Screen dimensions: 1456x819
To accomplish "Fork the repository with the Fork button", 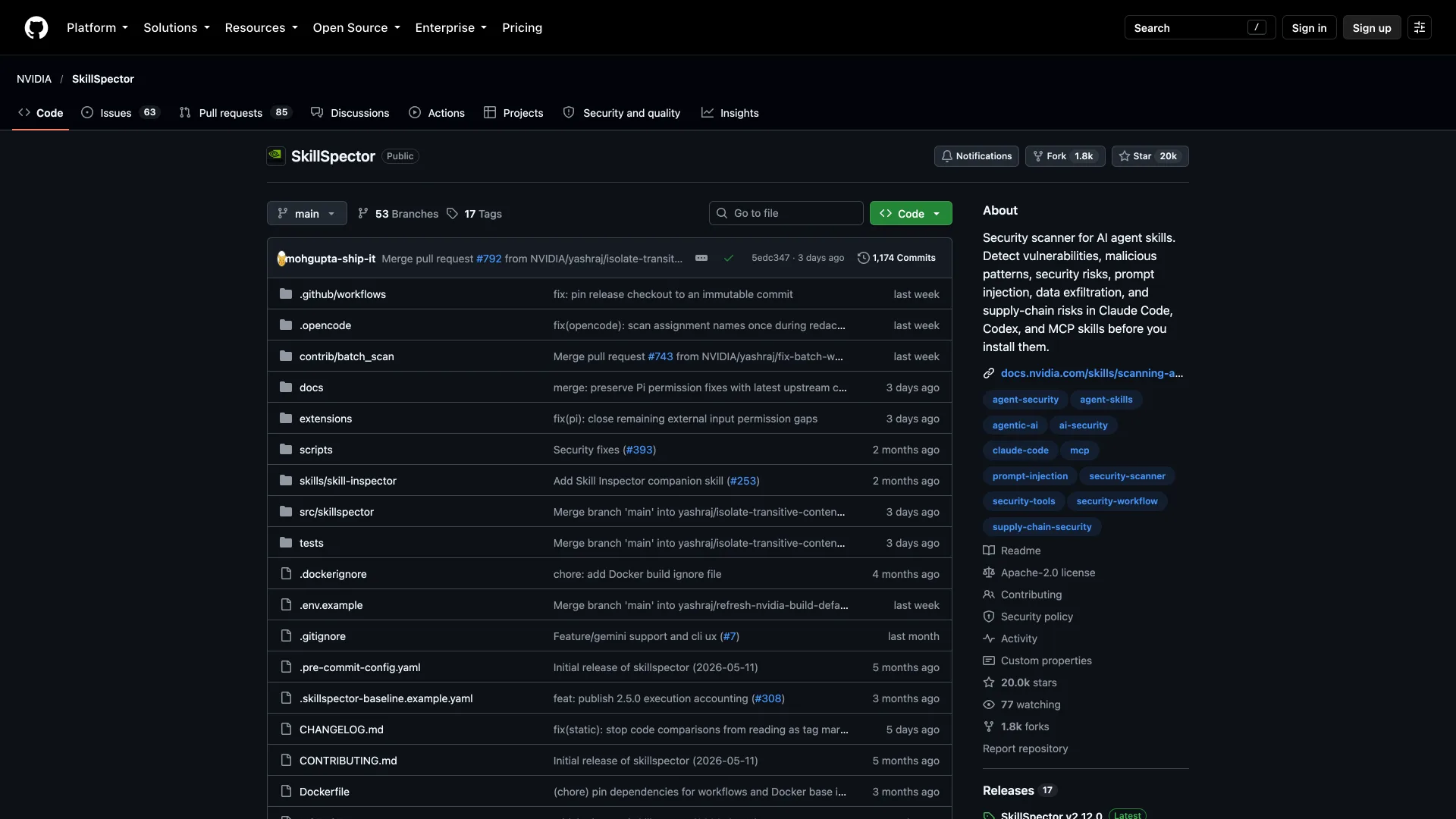I will (x=1065, y=156).
